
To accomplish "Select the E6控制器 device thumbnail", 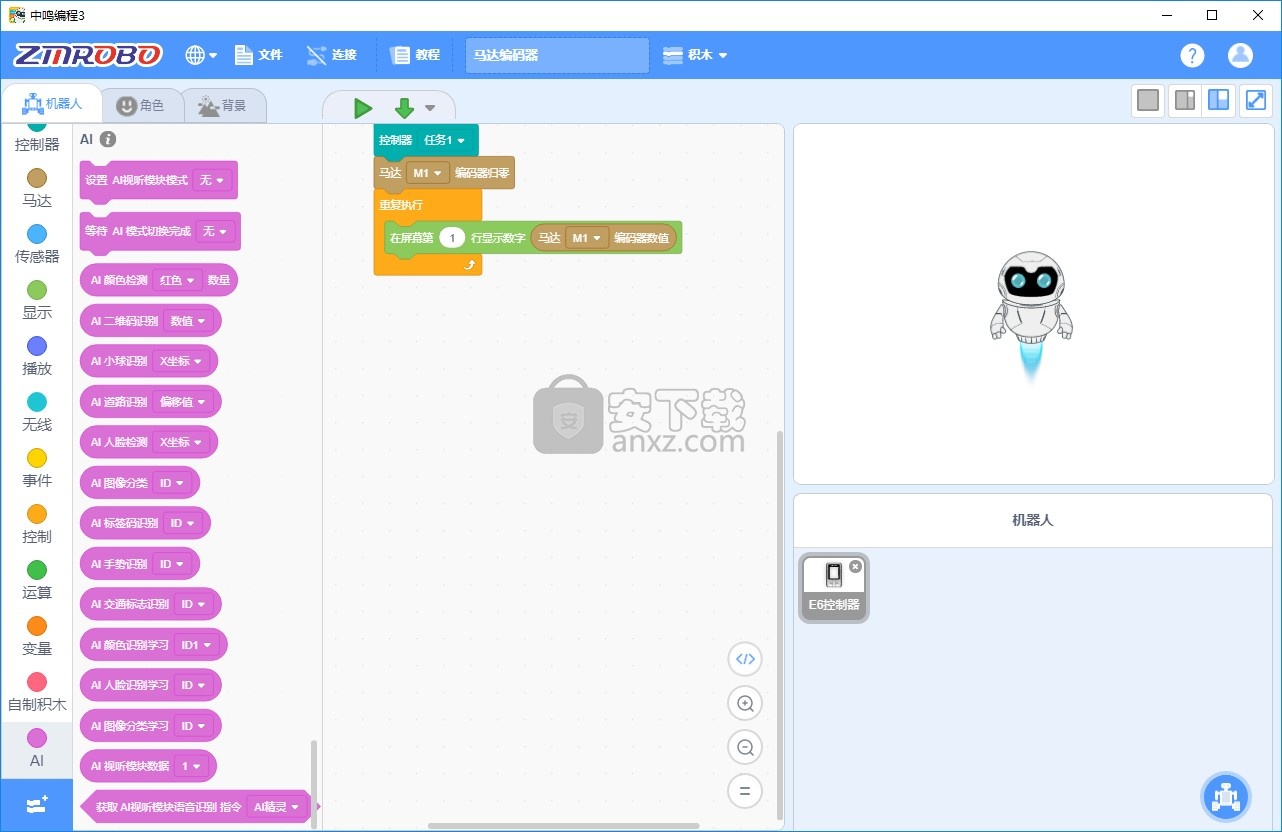I will click(x=834, y=588).
